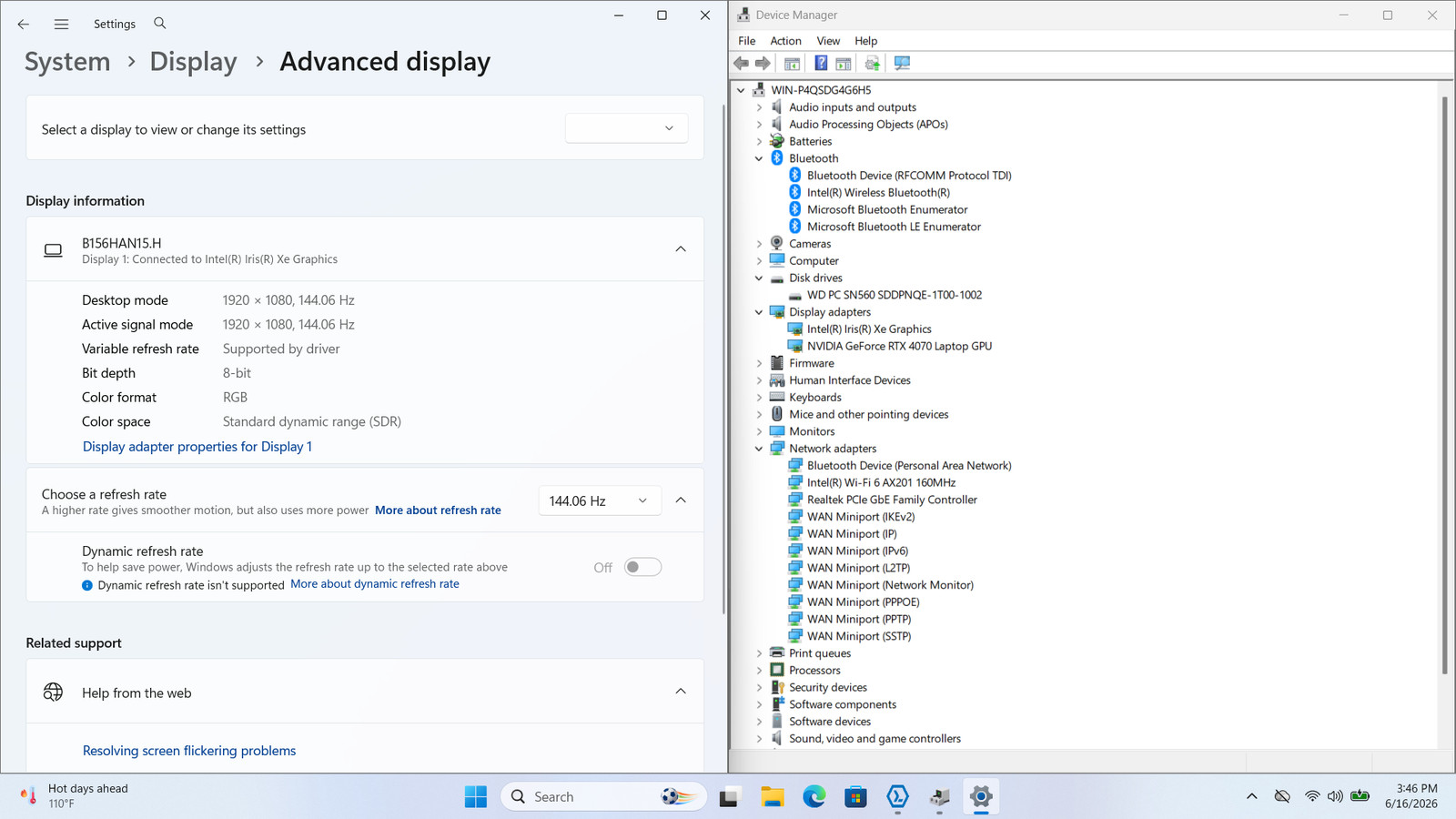The image size is (1456, 819).
Task: Click More about refresh rate link
Action: coord(438,511)
